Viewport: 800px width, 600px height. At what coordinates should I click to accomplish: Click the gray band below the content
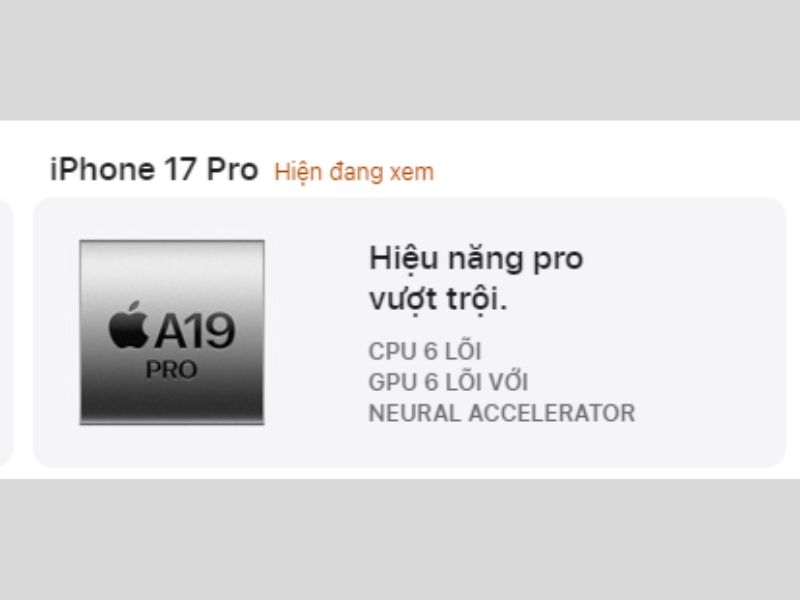coord(400,539)
